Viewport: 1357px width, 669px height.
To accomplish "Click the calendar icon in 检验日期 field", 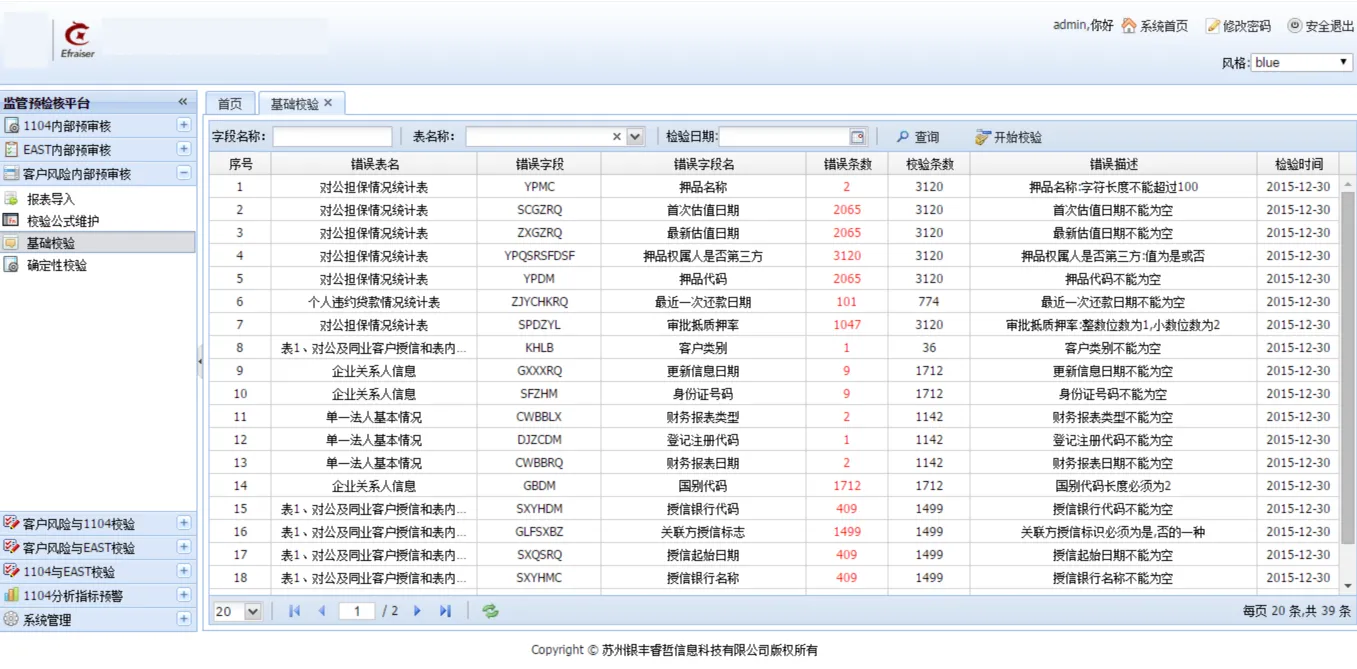I will 857,137.
